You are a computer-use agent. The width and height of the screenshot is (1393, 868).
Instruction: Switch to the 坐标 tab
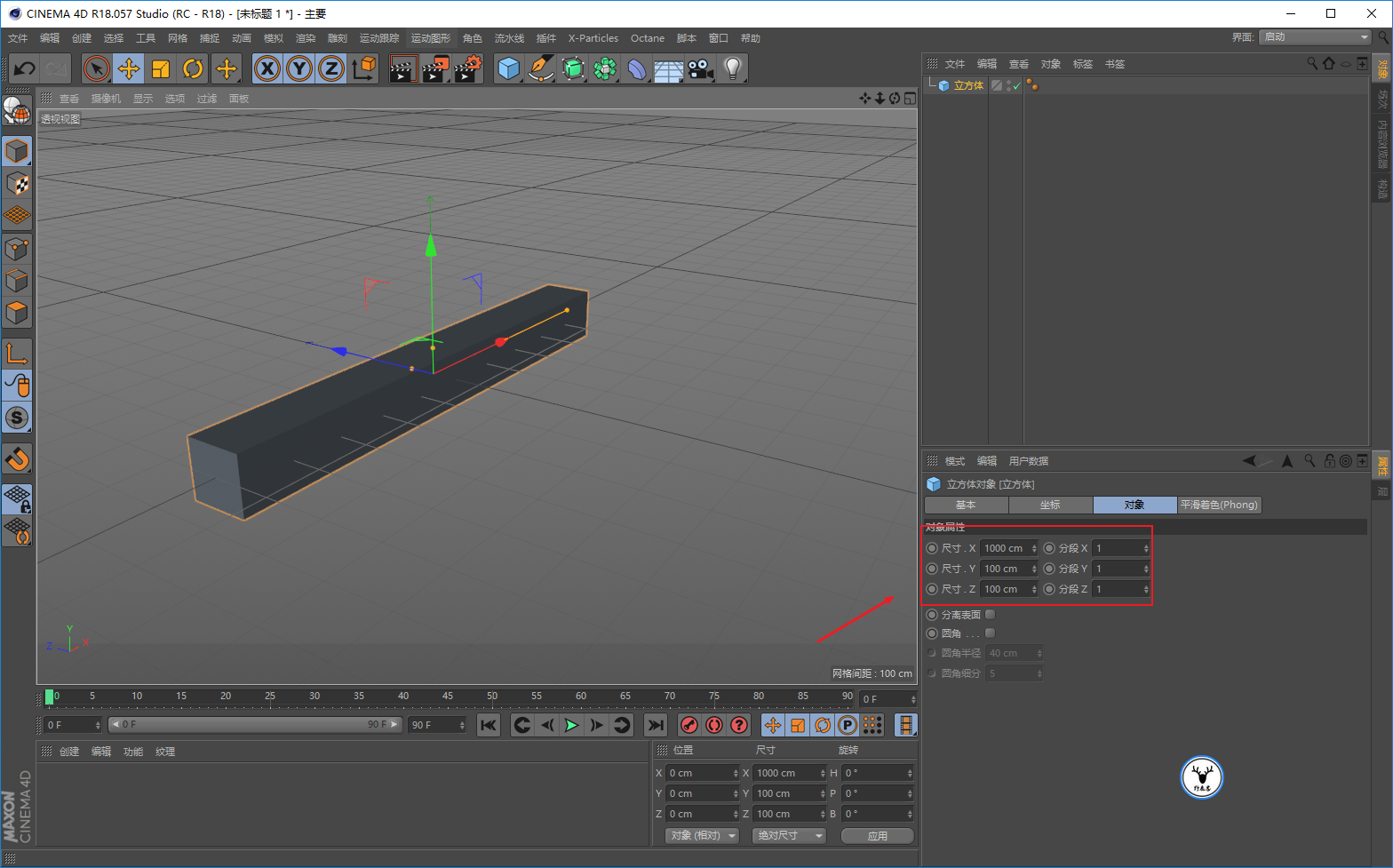click(x=1050, y=505)
